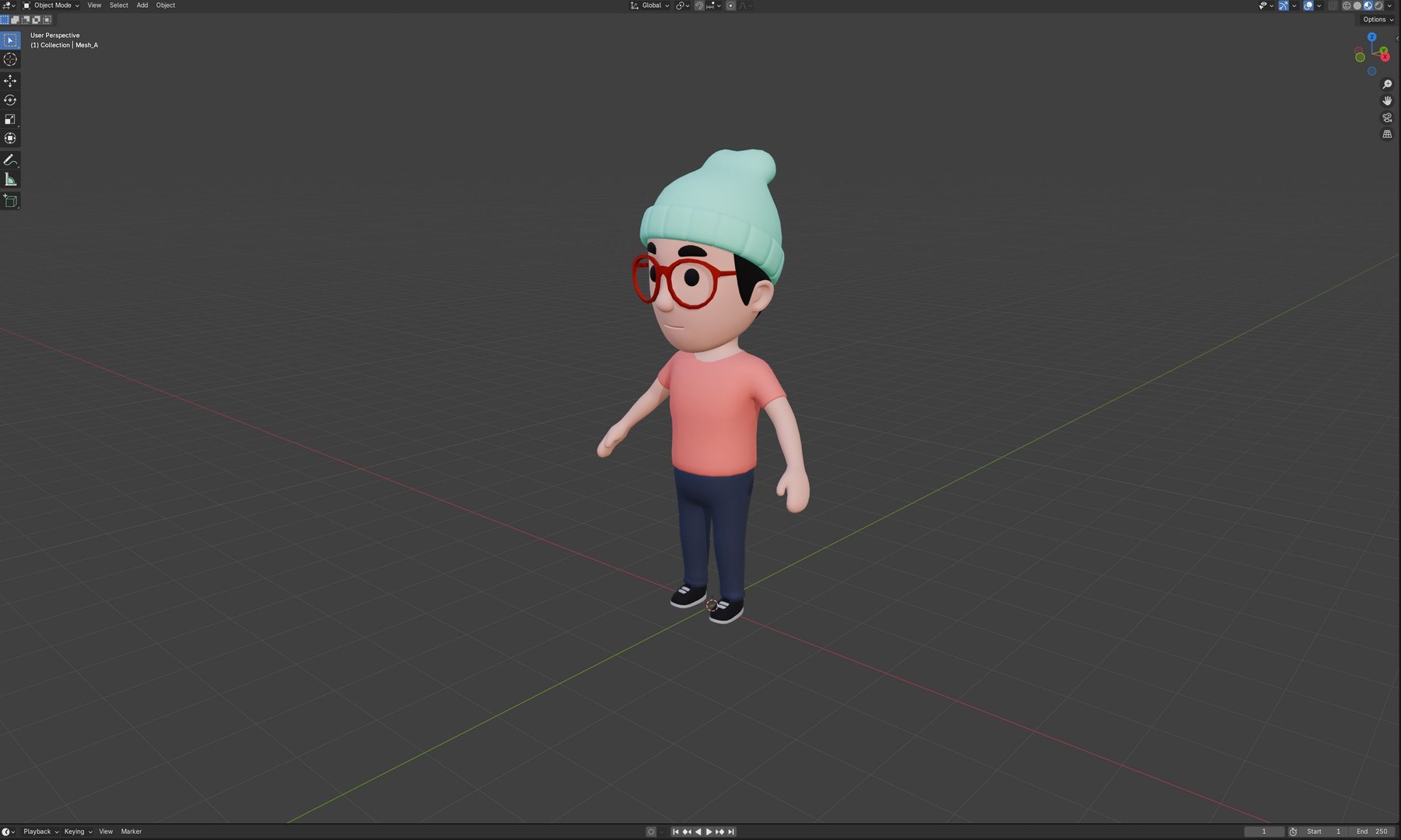Open the Object menu
1401x840 pixels.
click(166, 5)
